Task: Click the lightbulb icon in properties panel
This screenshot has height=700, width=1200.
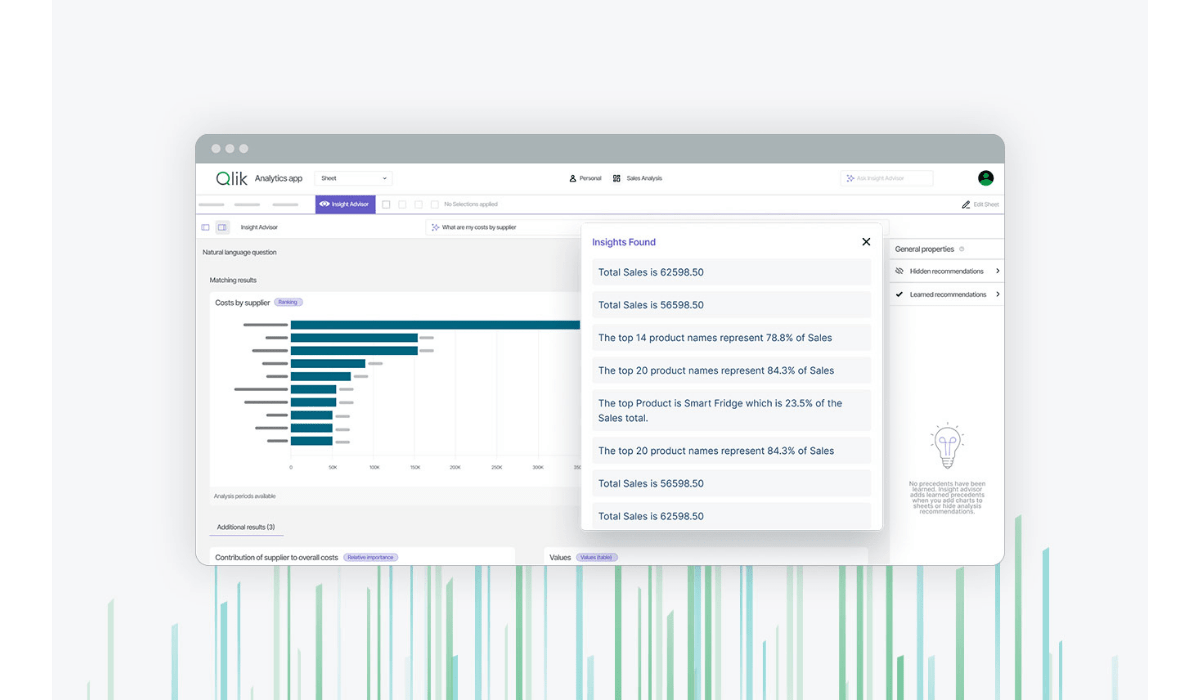Action: pos(946,447)
